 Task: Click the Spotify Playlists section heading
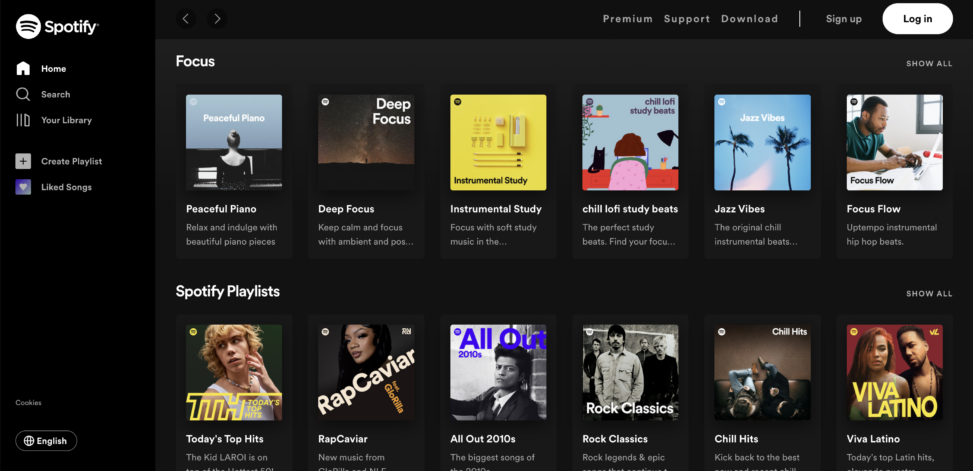point(228,292)
